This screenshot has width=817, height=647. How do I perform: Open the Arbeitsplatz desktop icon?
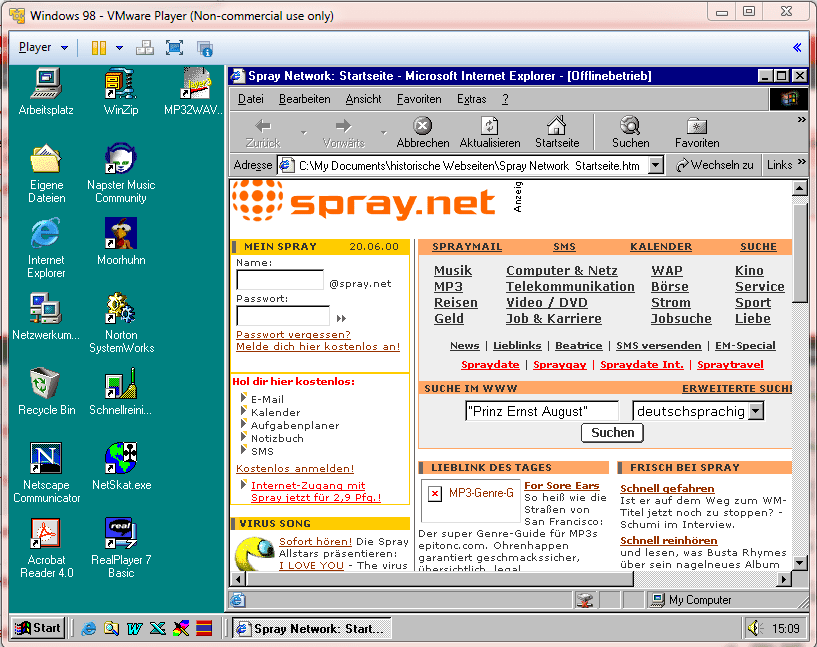[46, 92]
